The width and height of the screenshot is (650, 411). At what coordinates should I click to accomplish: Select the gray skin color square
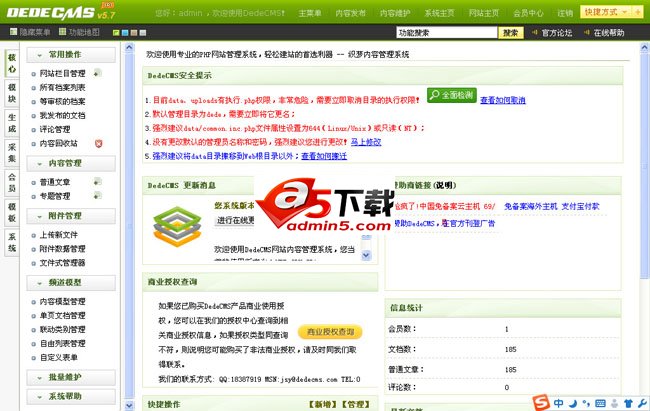pos(143,33)
